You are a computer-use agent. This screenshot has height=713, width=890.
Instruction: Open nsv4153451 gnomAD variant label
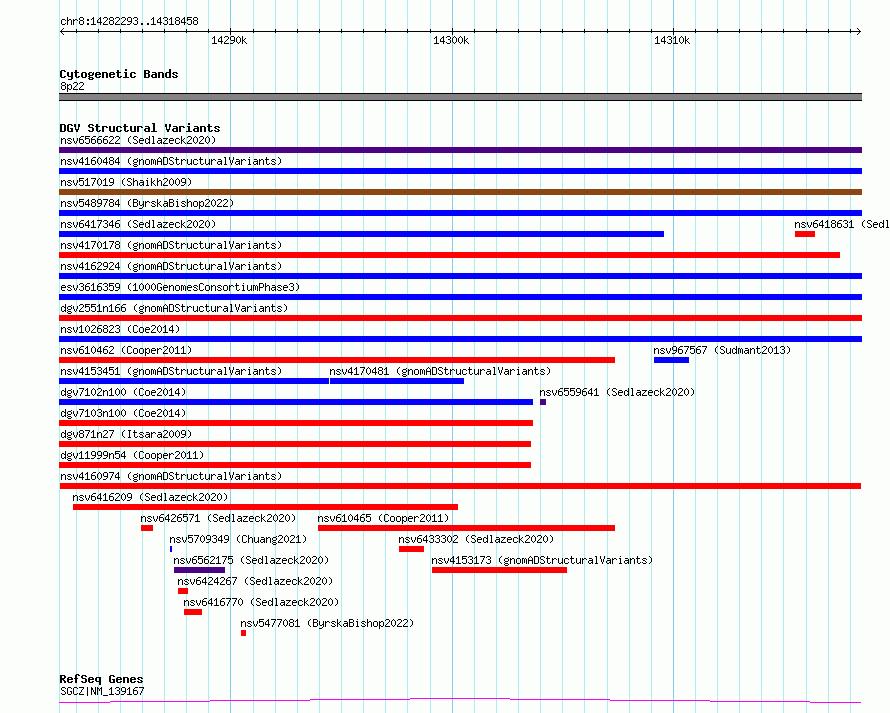[171, 371]
